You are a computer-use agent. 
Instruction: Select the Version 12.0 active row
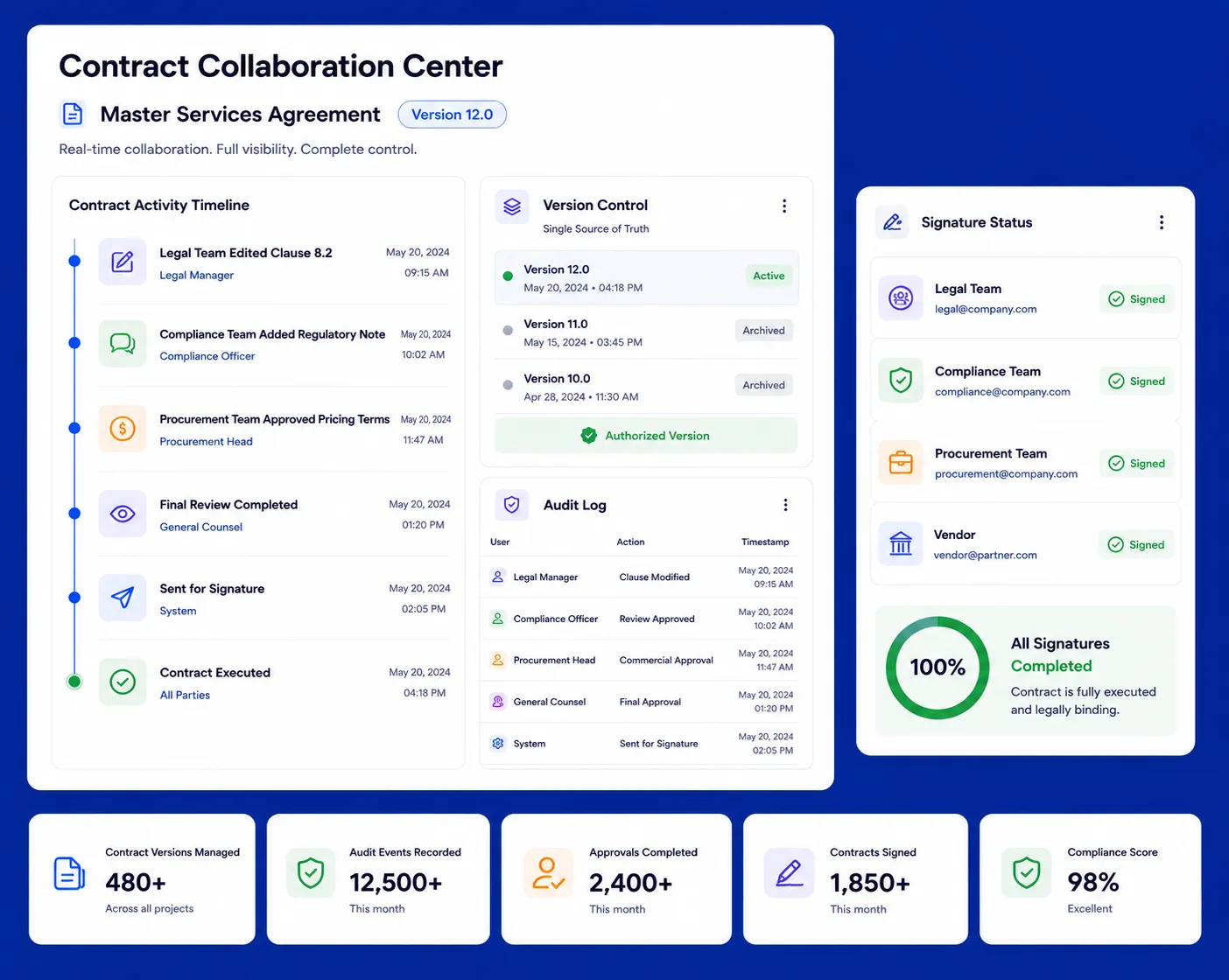(647, 278)
